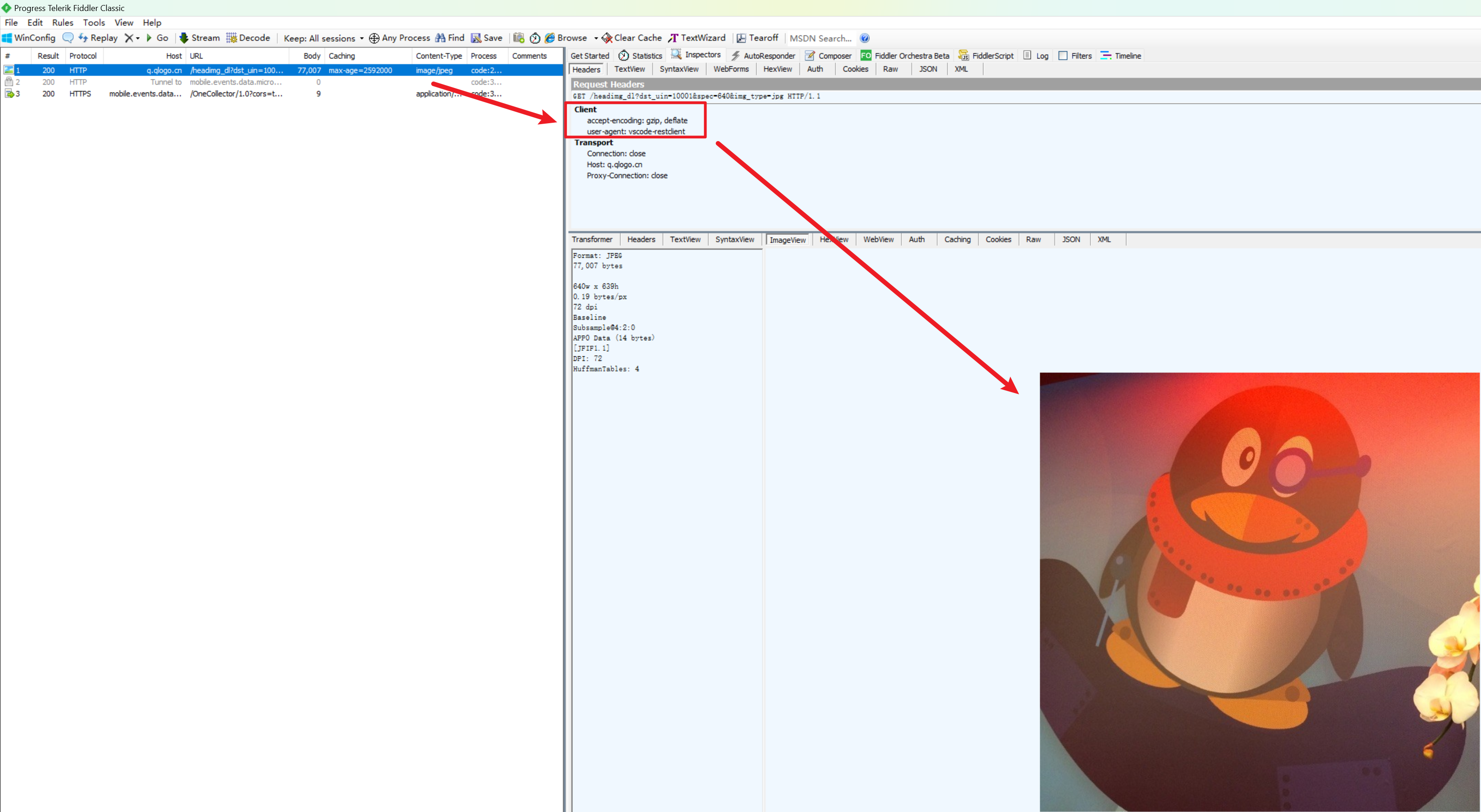
Task: Collapse the Transport headers group
Action: tap(593, 142)
